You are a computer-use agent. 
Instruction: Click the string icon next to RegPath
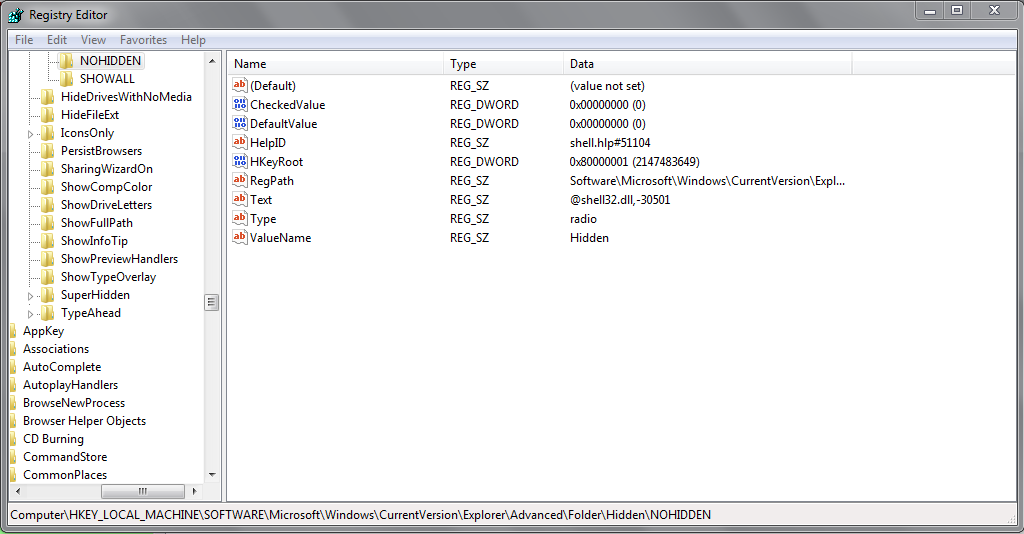pos(240,180)
